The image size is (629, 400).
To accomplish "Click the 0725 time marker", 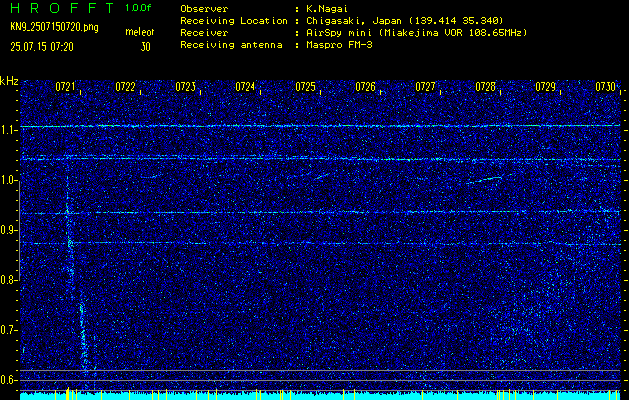I will coord(305,87).
